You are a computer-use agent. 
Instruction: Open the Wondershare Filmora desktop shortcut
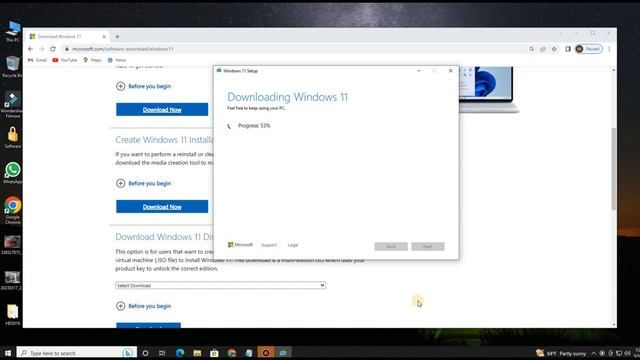click(x=12, y=105)
